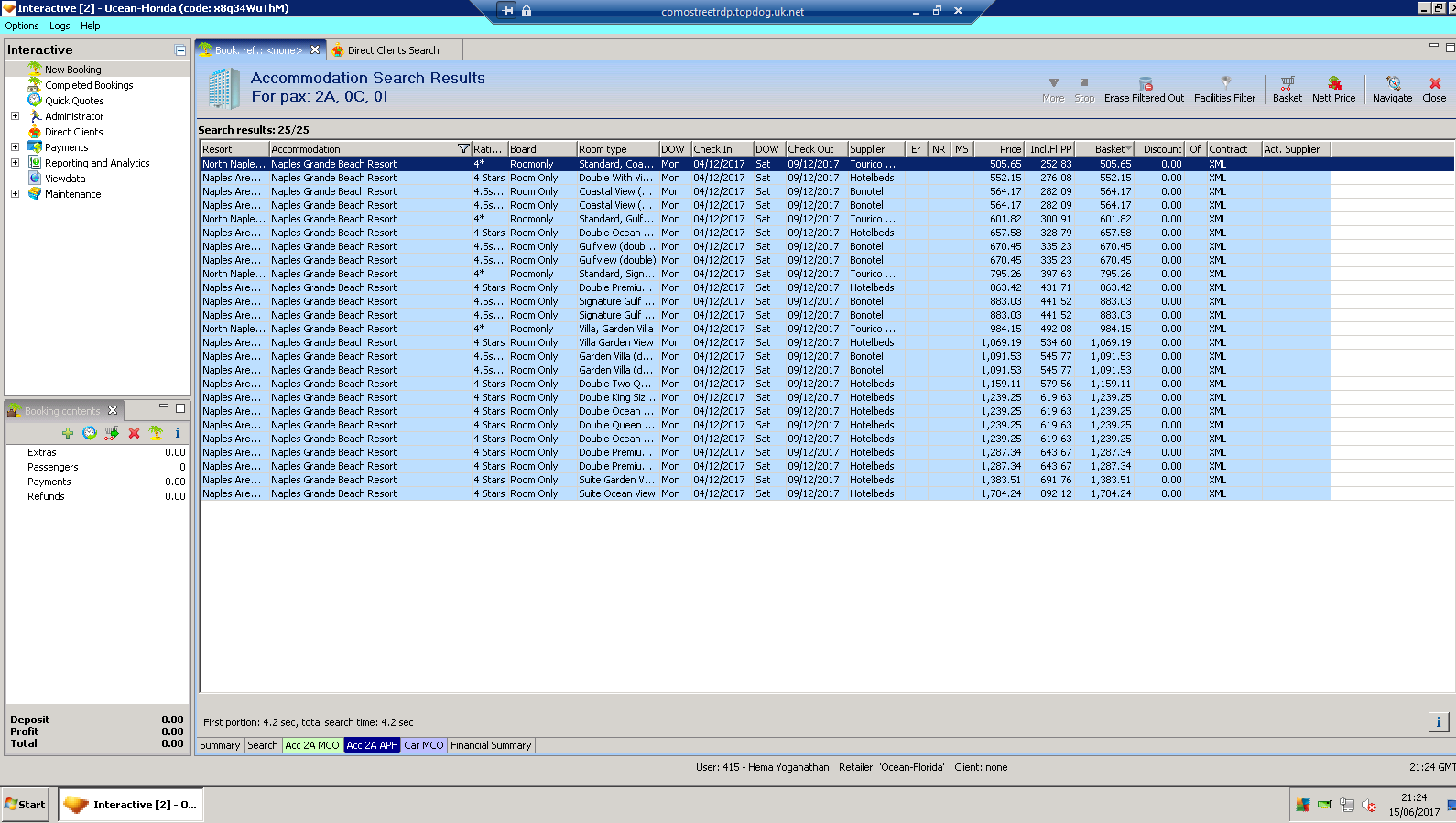Viewport: 1456px width, 823px height.
Task: Click the Administrator running-man icon
Action: click(x=35, y=116)
